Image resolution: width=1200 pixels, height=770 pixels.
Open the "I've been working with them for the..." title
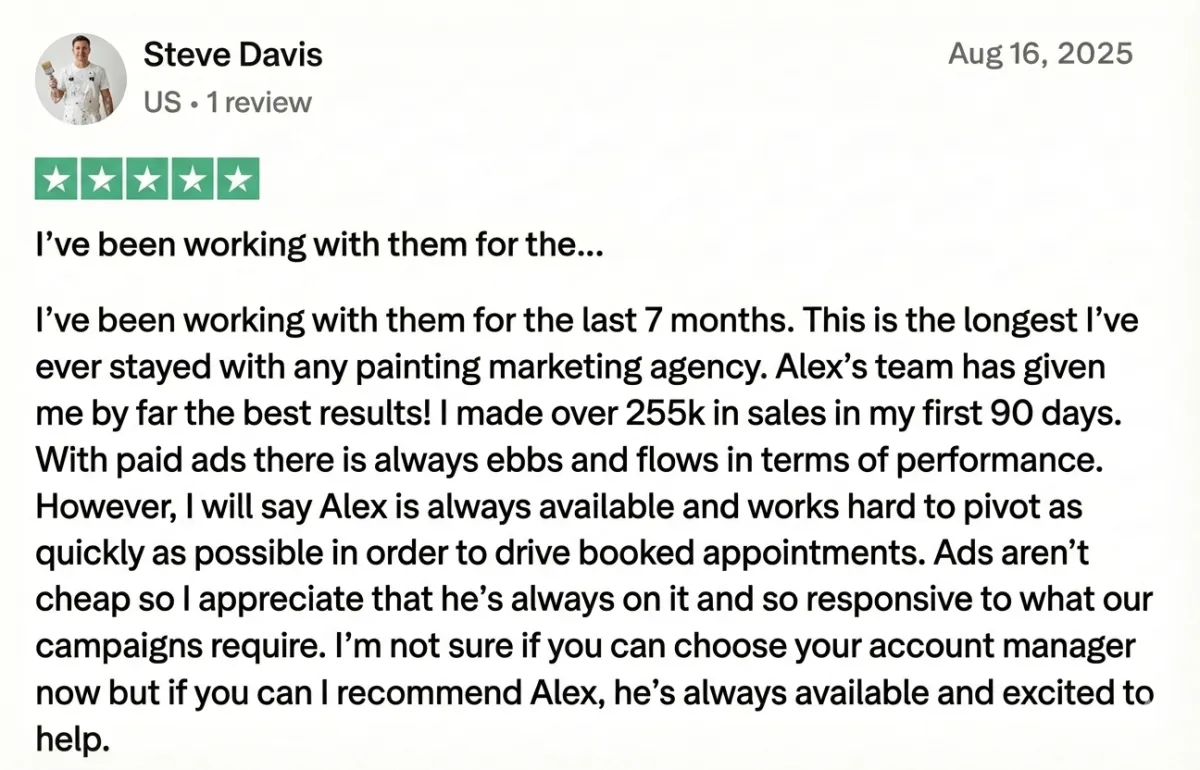319,245
